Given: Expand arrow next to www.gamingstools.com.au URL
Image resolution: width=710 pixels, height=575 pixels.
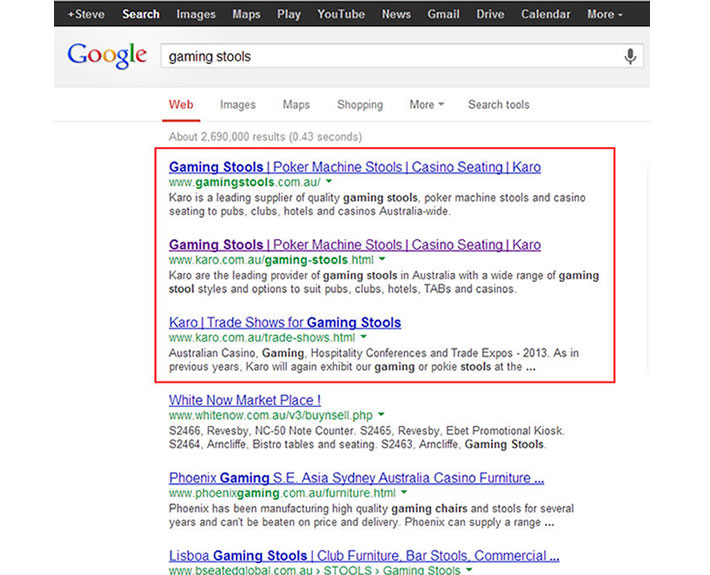Looking at the screenshot, I should (x=329, y=182).
